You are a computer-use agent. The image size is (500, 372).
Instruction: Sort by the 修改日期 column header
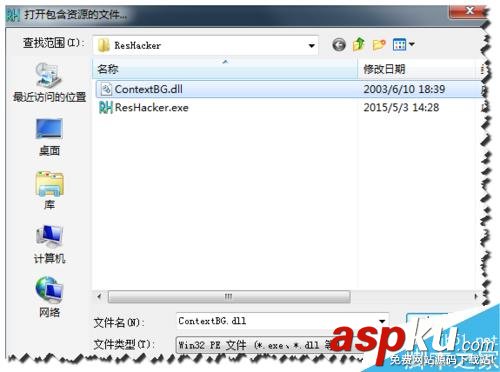pos(416,69)
